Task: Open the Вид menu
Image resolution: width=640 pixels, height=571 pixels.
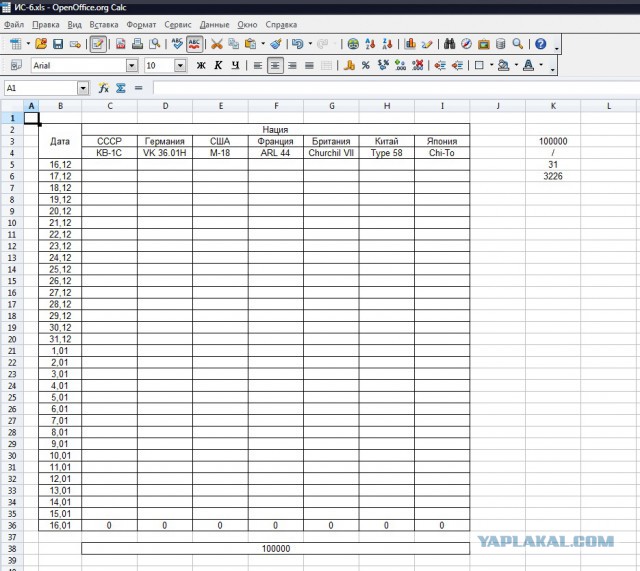Action: [x=74, y=25]
